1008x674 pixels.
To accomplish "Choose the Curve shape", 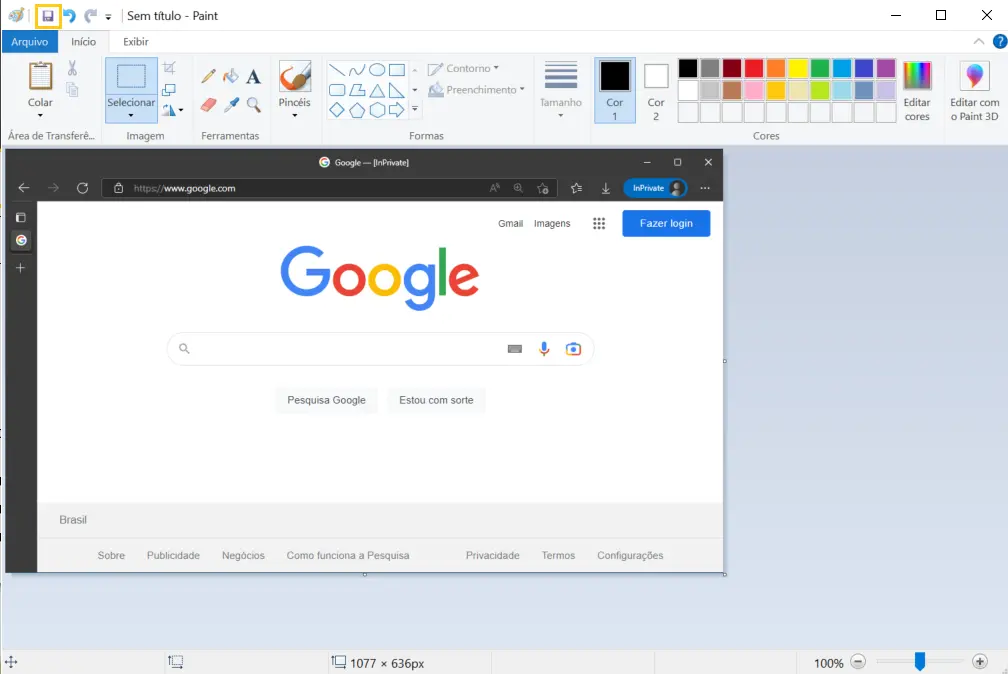I will (357, 69).
